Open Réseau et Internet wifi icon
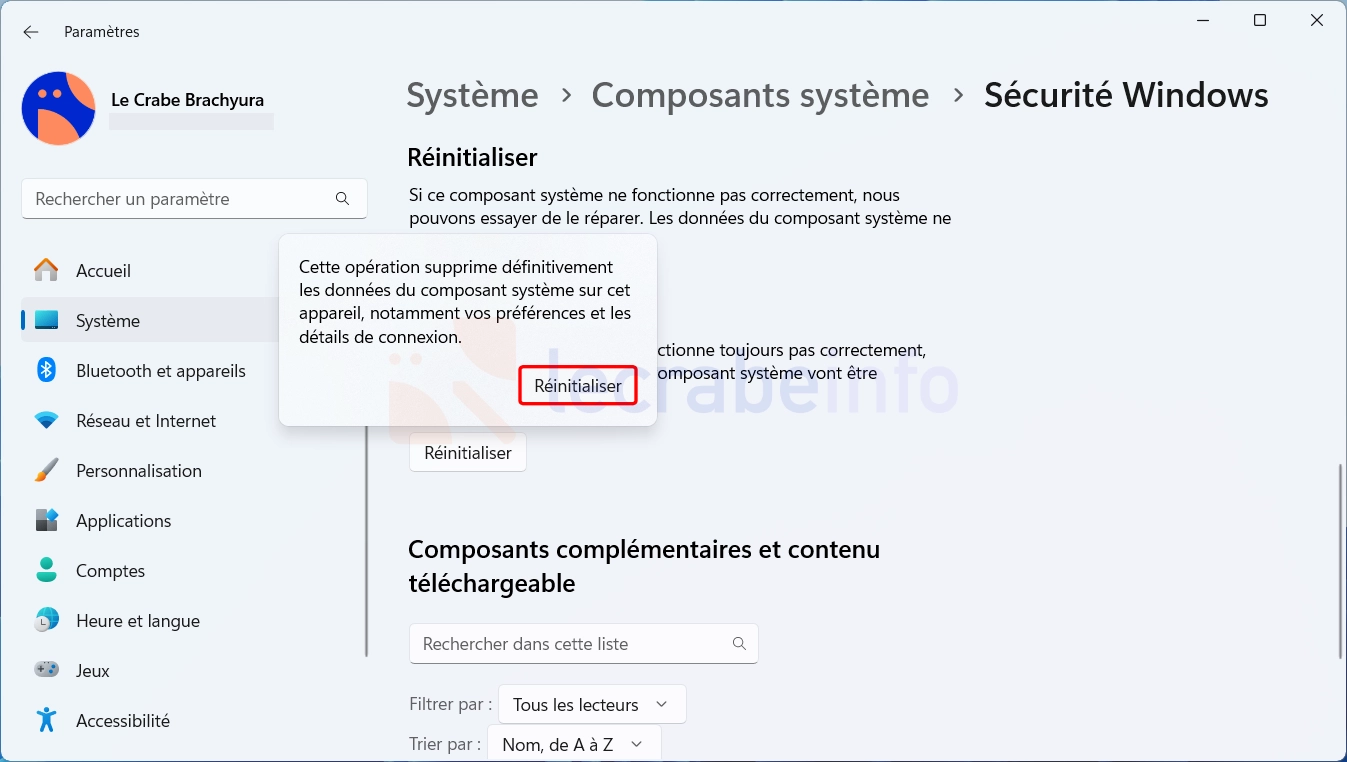Viewport: 1347px width, 762px height. [46, 420]
